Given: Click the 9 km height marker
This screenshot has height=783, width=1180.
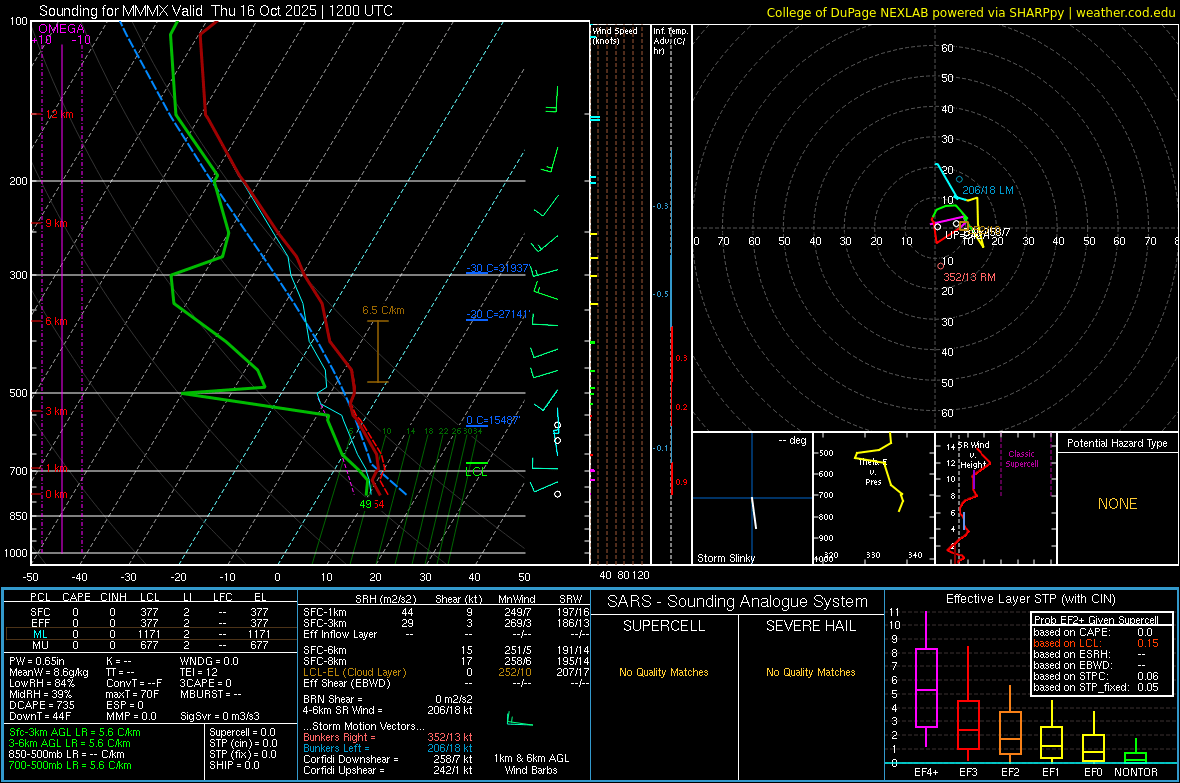Looking at the screenshot, I should [55, 224].
